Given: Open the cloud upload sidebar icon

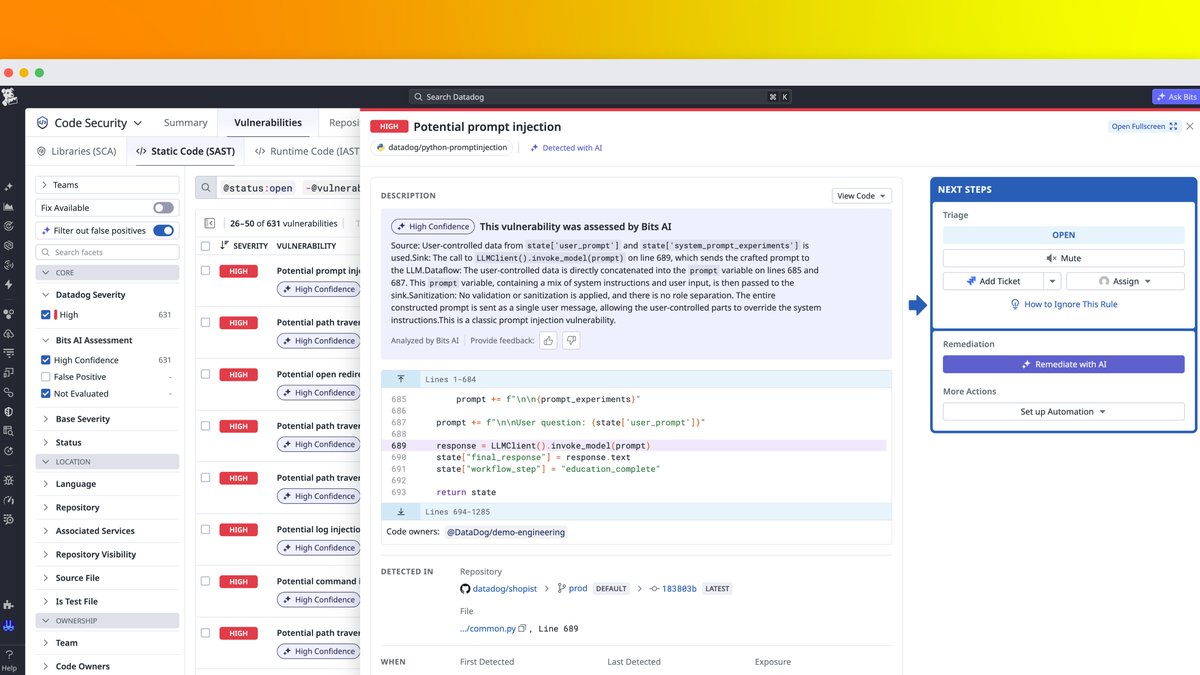Looking at the screenshot, I should tap(9, 333).
